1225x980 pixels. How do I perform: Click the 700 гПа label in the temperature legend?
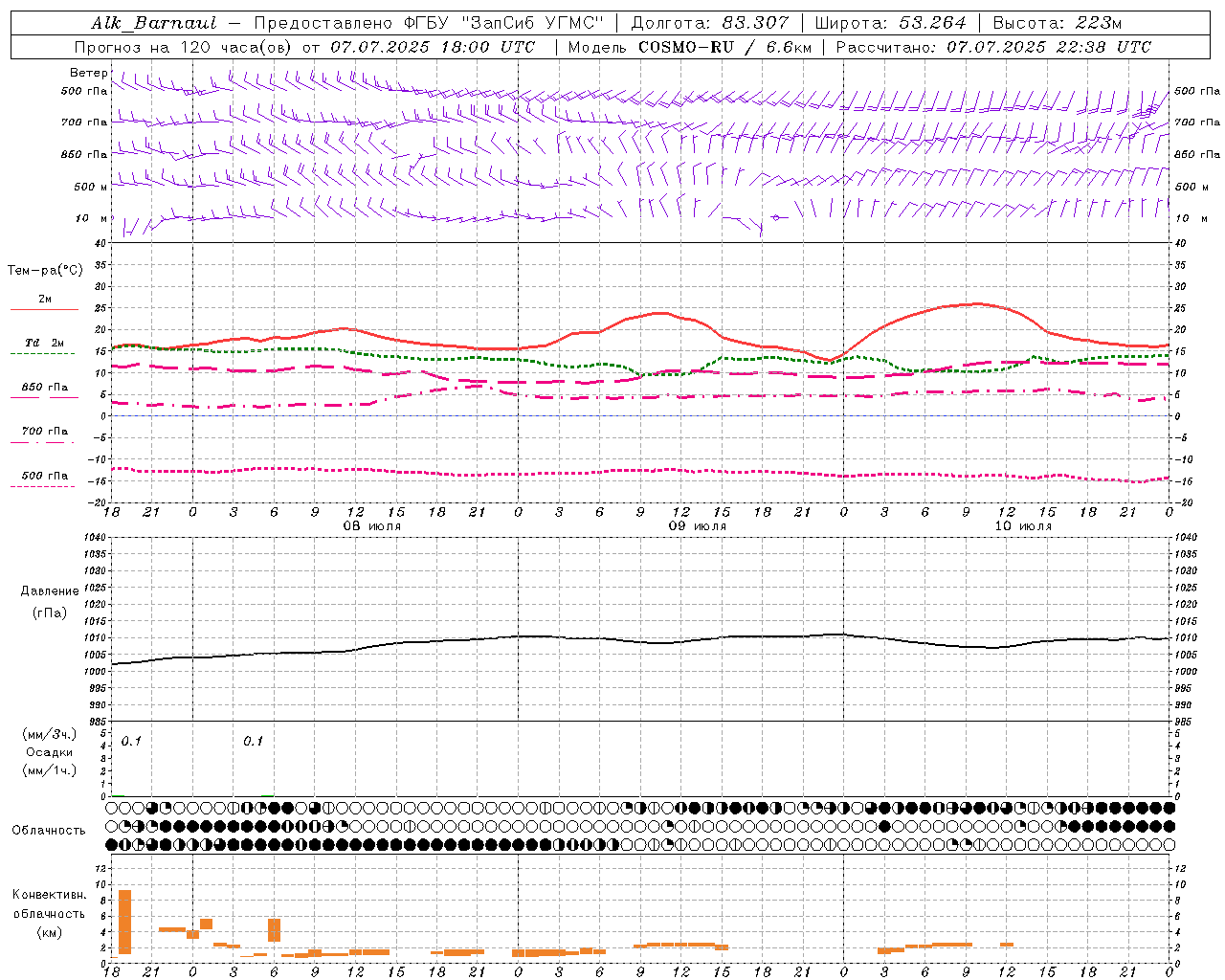[45, 432]
